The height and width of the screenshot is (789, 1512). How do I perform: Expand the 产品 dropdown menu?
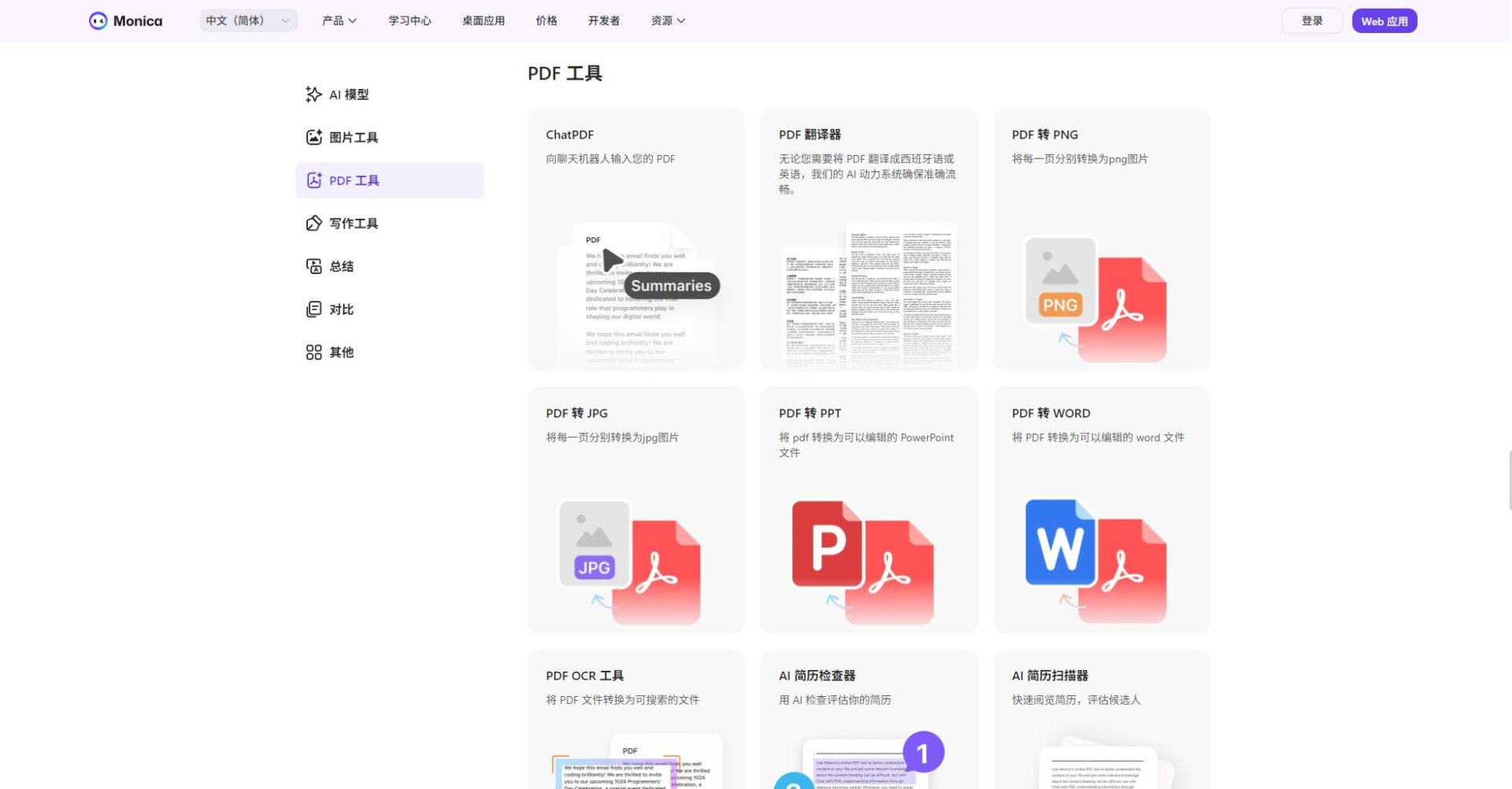(339, 20)
